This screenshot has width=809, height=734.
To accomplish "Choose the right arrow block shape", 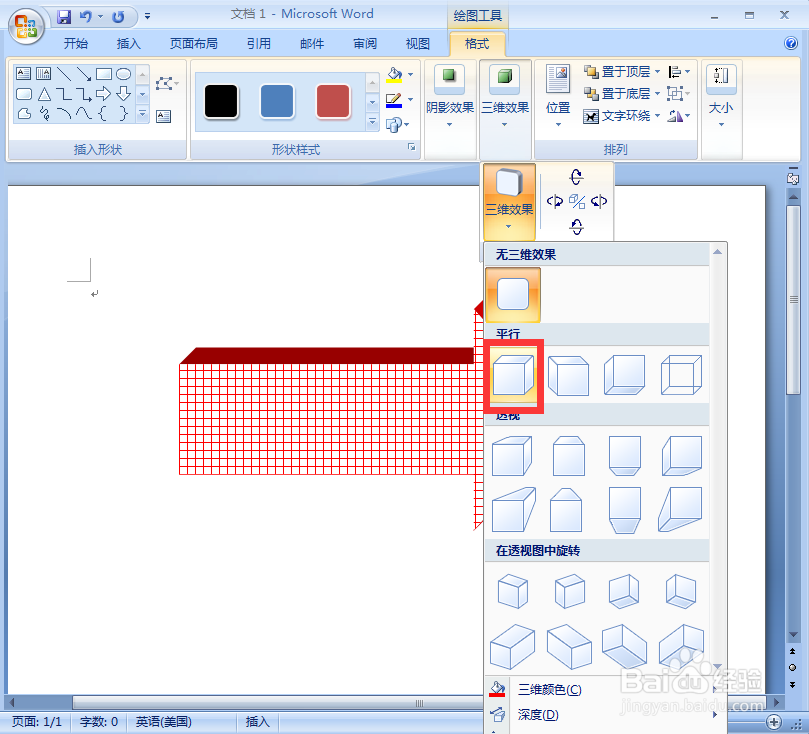I will (103, 94).
